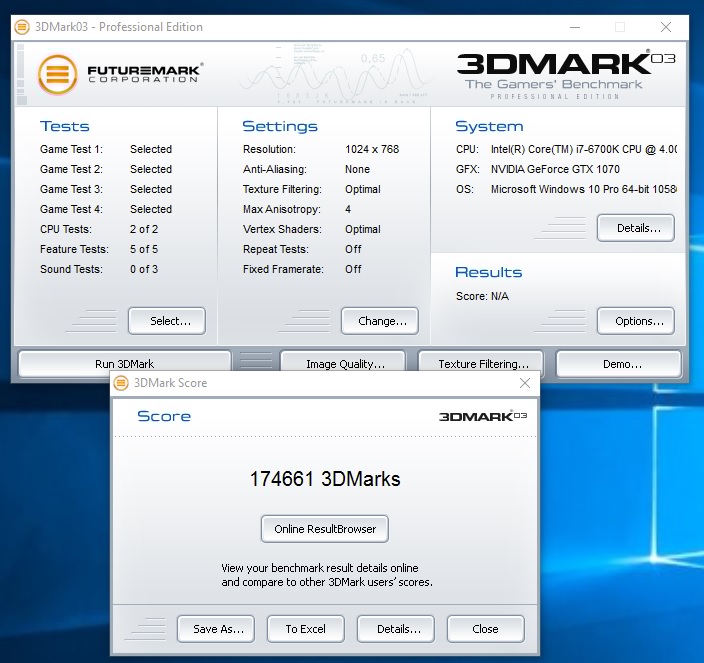Click the CPU value Intel Core i7-6700K

pyautogui.click(x=584, y=149)
